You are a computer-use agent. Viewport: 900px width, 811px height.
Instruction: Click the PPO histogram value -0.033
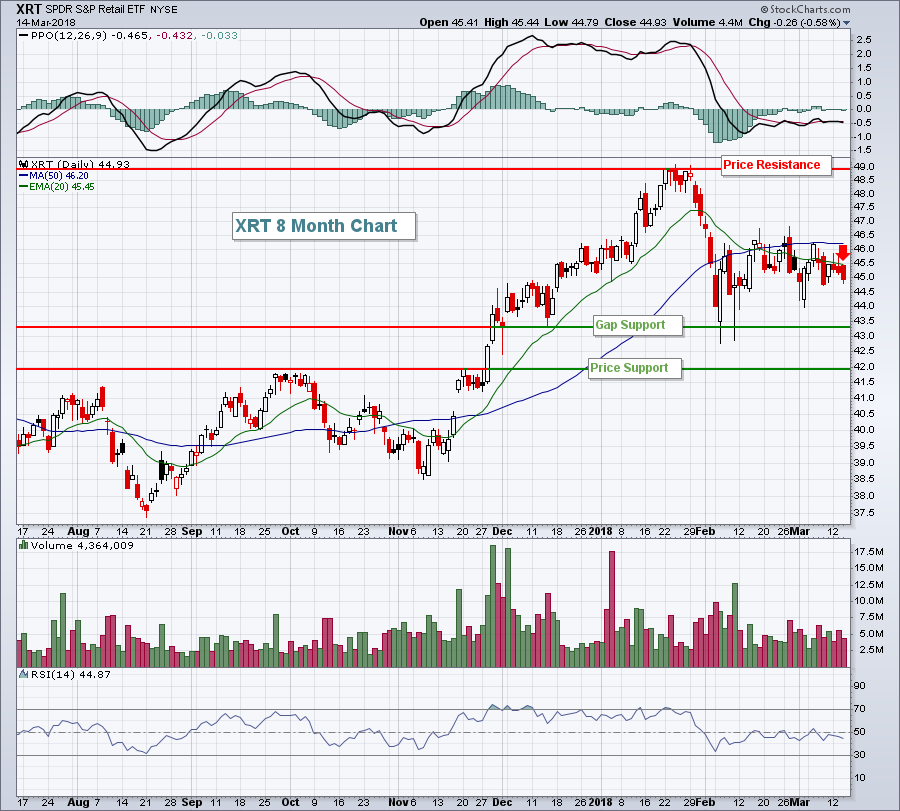coord(219,36)
